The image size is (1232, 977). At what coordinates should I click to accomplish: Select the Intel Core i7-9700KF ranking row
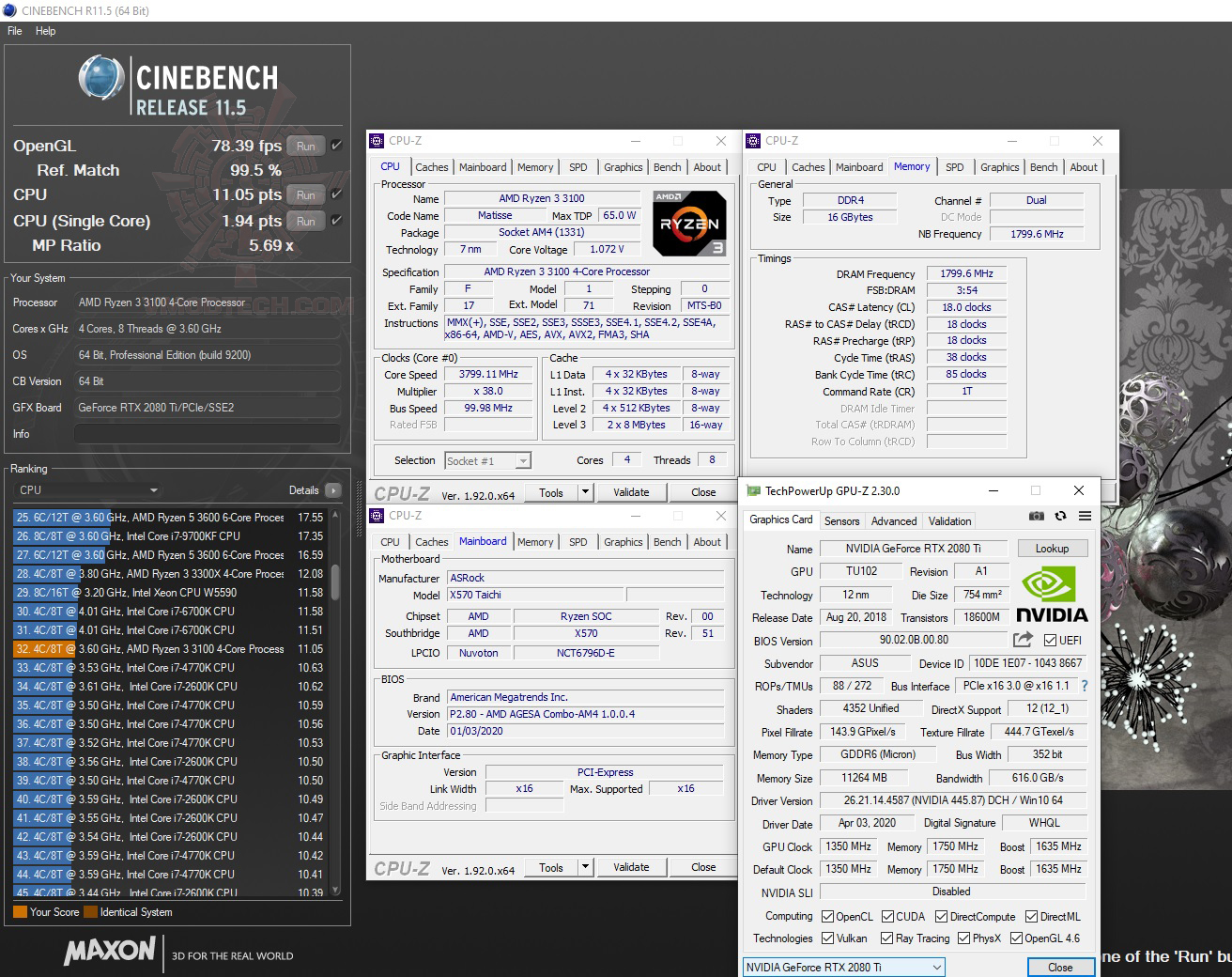tap(169, 536)
